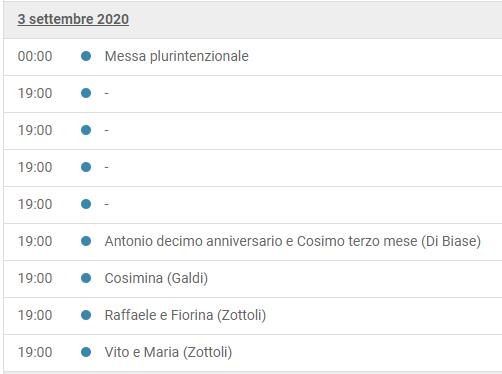Click the dot of the first empty 19:00 event
The width and height of the screenshot is (502, 374).
coord(86,93)
